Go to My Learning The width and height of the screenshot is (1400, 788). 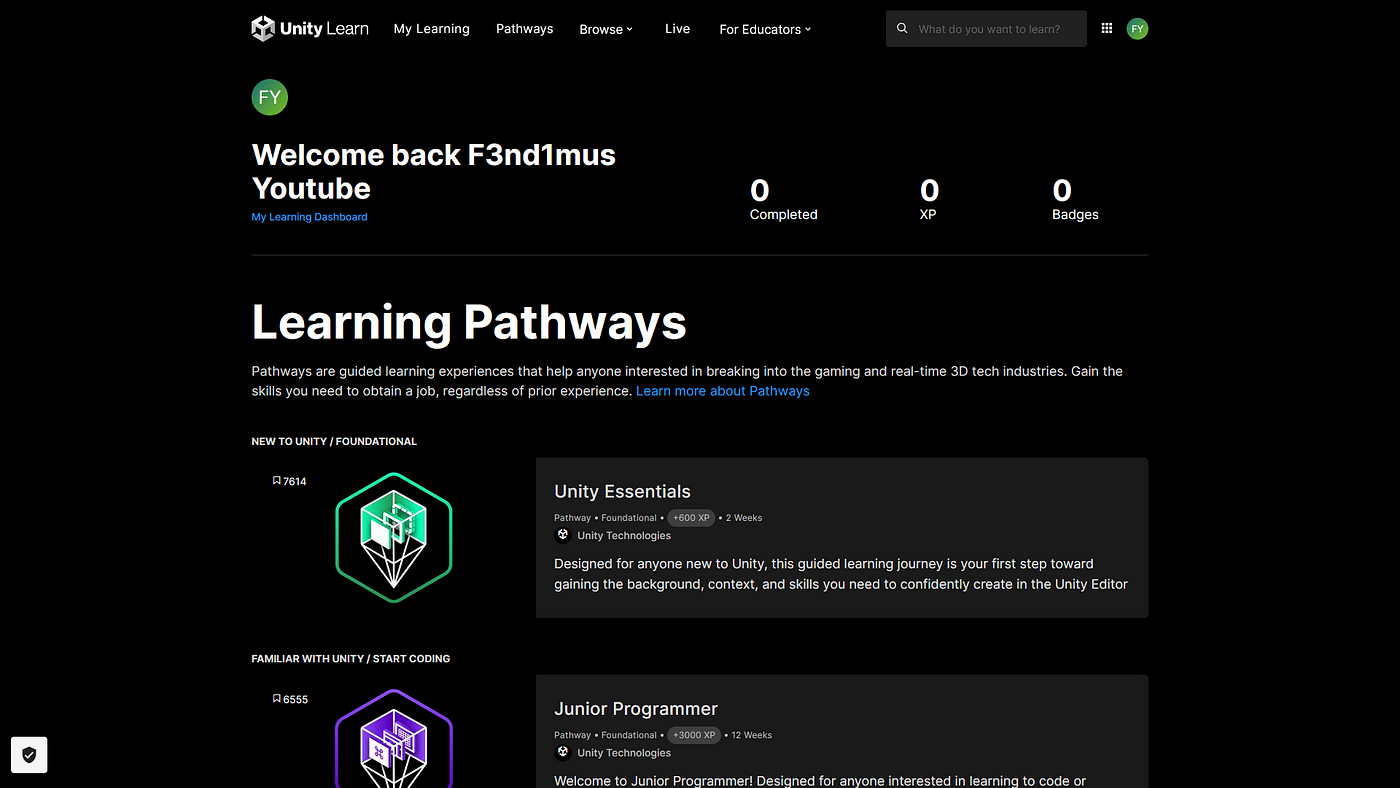[432, 29]
